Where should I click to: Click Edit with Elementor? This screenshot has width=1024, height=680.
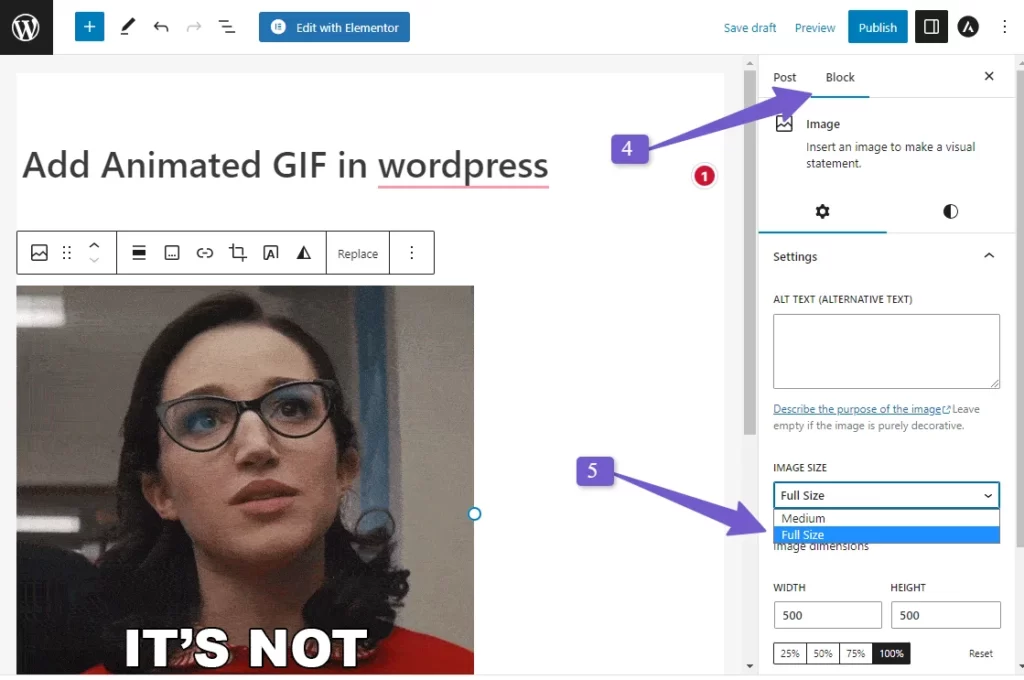click(334, 27)
